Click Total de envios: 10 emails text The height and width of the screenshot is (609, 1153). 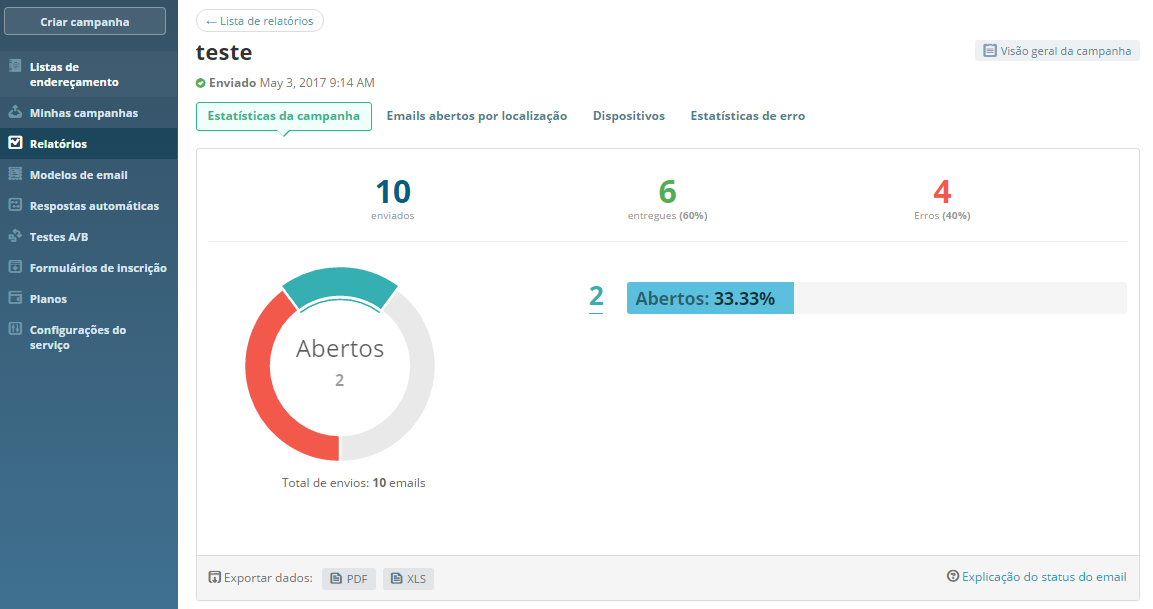click(x=354, y=482)
